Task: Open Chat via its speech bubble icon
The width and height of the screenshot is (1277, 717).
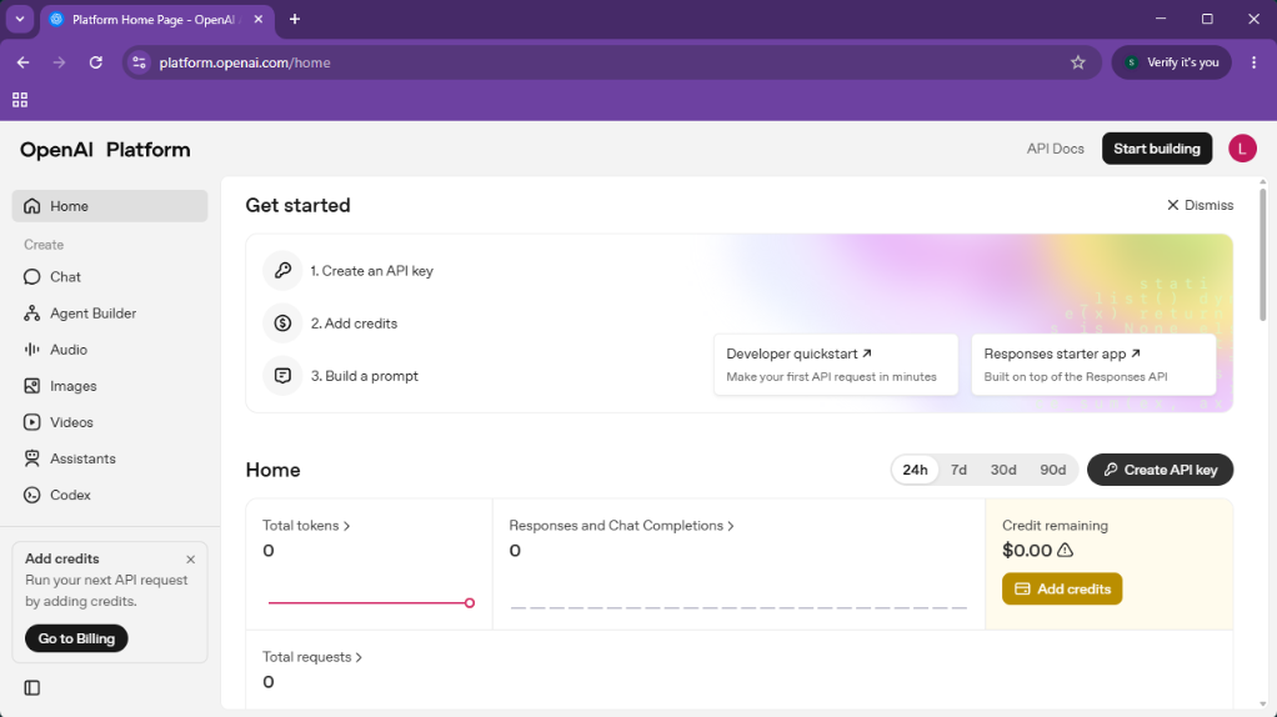Action: 32,277
